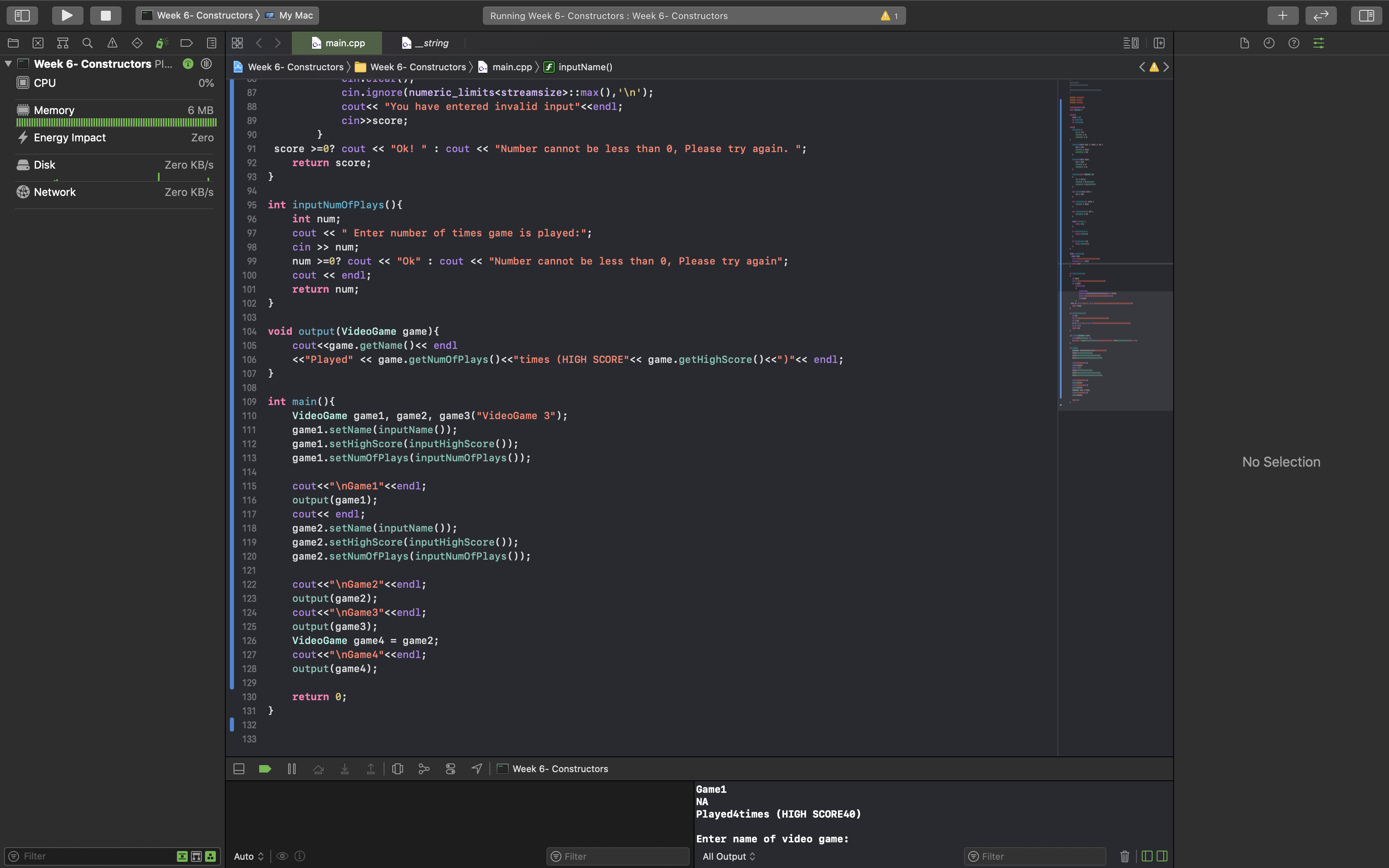1389x868 pixels.
Task: Open the Find navigator (magnifying glass)
Action: point(87,43)
